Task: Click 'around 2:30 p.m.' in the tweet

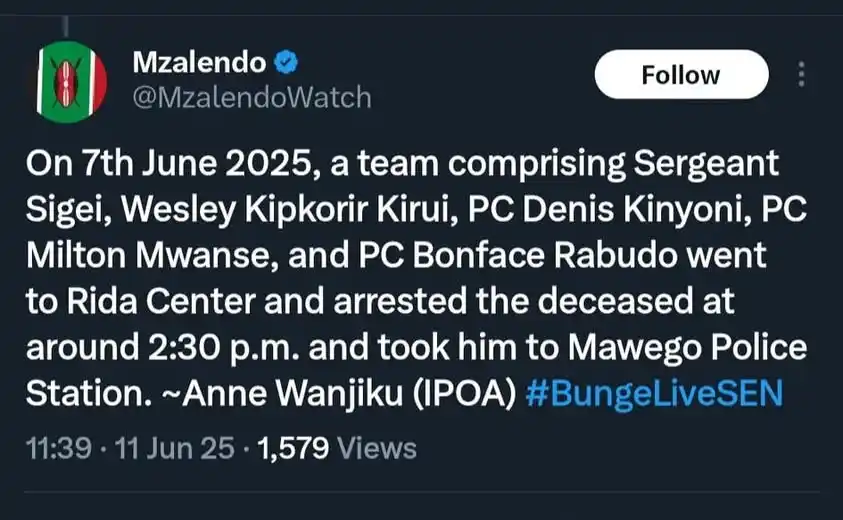Action: click(x=162, y=348)
